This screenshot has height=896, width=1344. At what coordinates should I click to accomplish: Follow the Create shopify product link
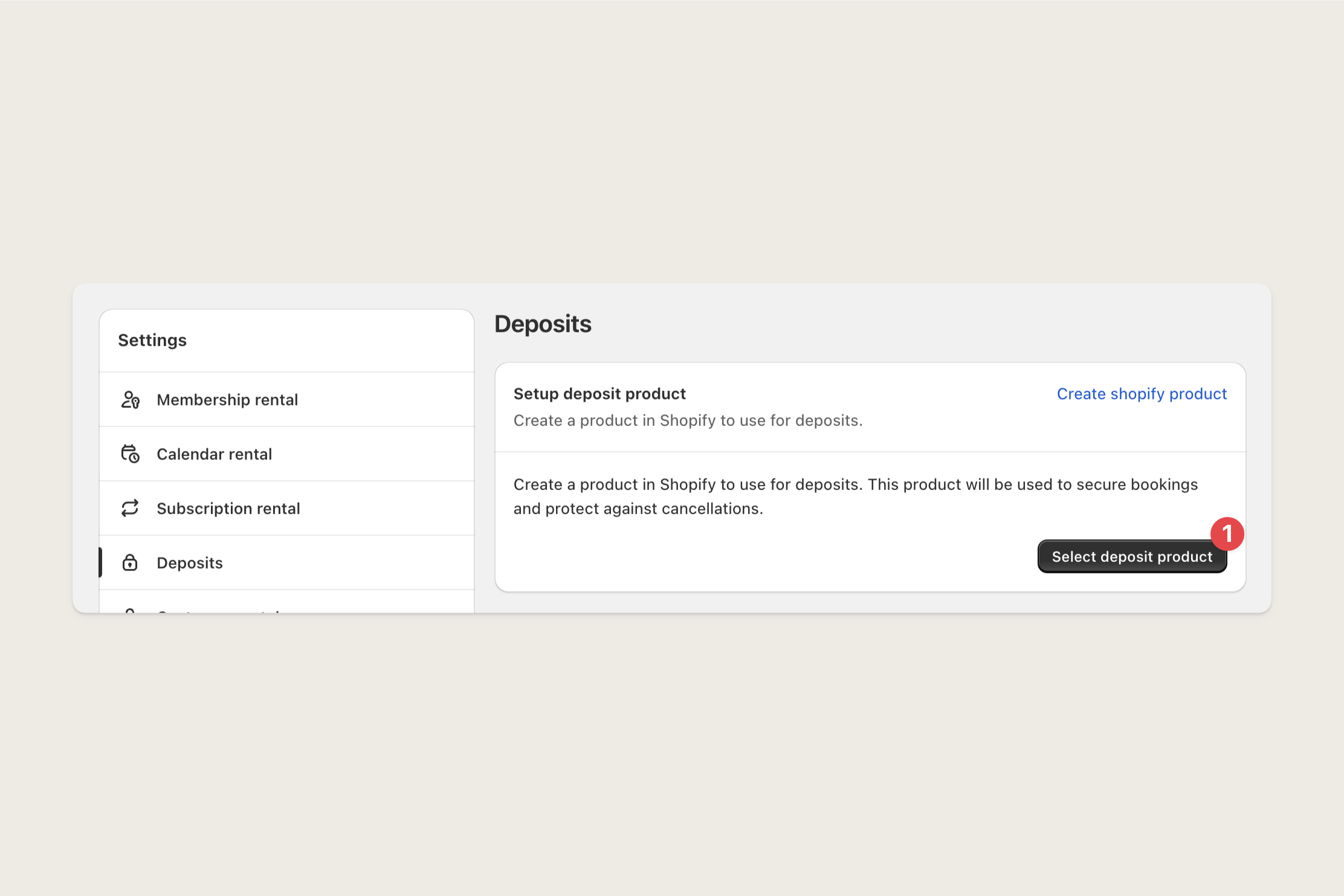click(1142, 394)
